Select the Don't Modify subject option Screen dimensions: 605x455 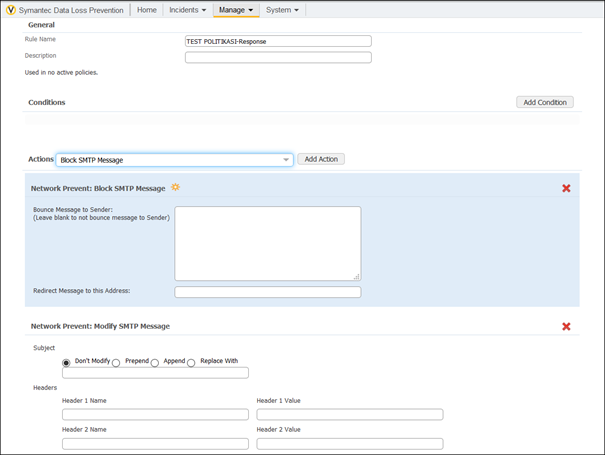click(66, 363)
